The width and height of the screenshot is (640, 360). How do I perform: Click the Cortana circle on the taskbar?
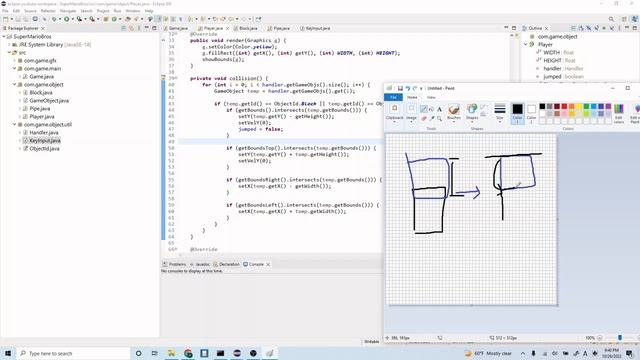click(138, 353)
